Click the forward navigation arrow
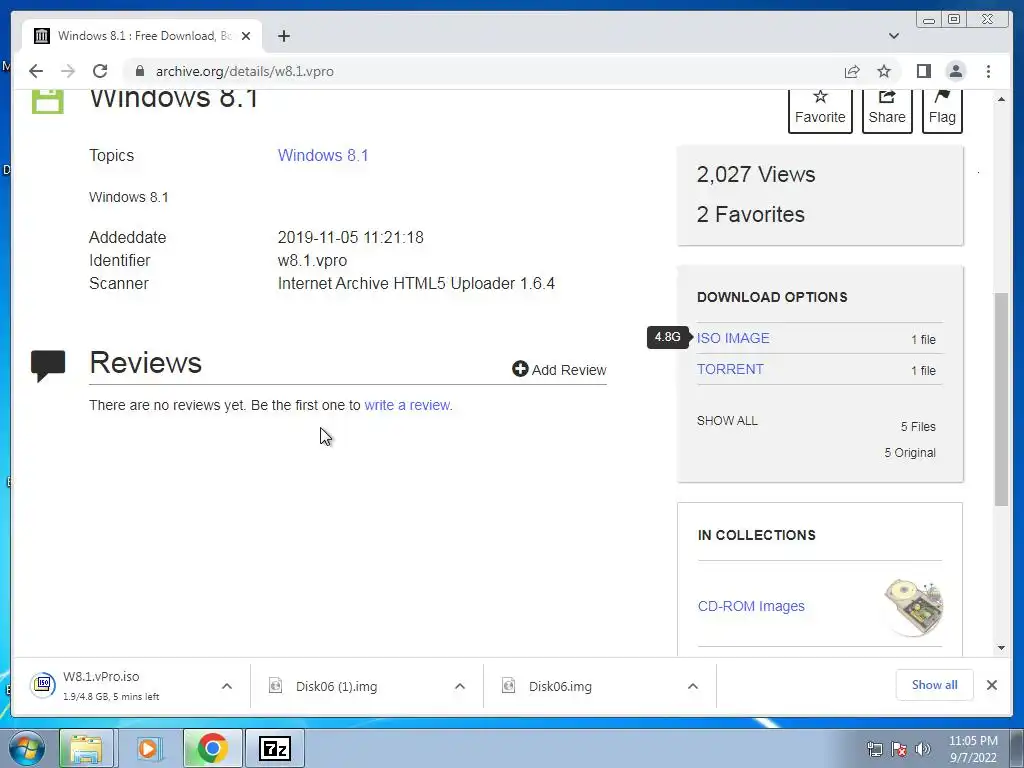This screenshot has height=768, width=1024. [x=68, y=71]
